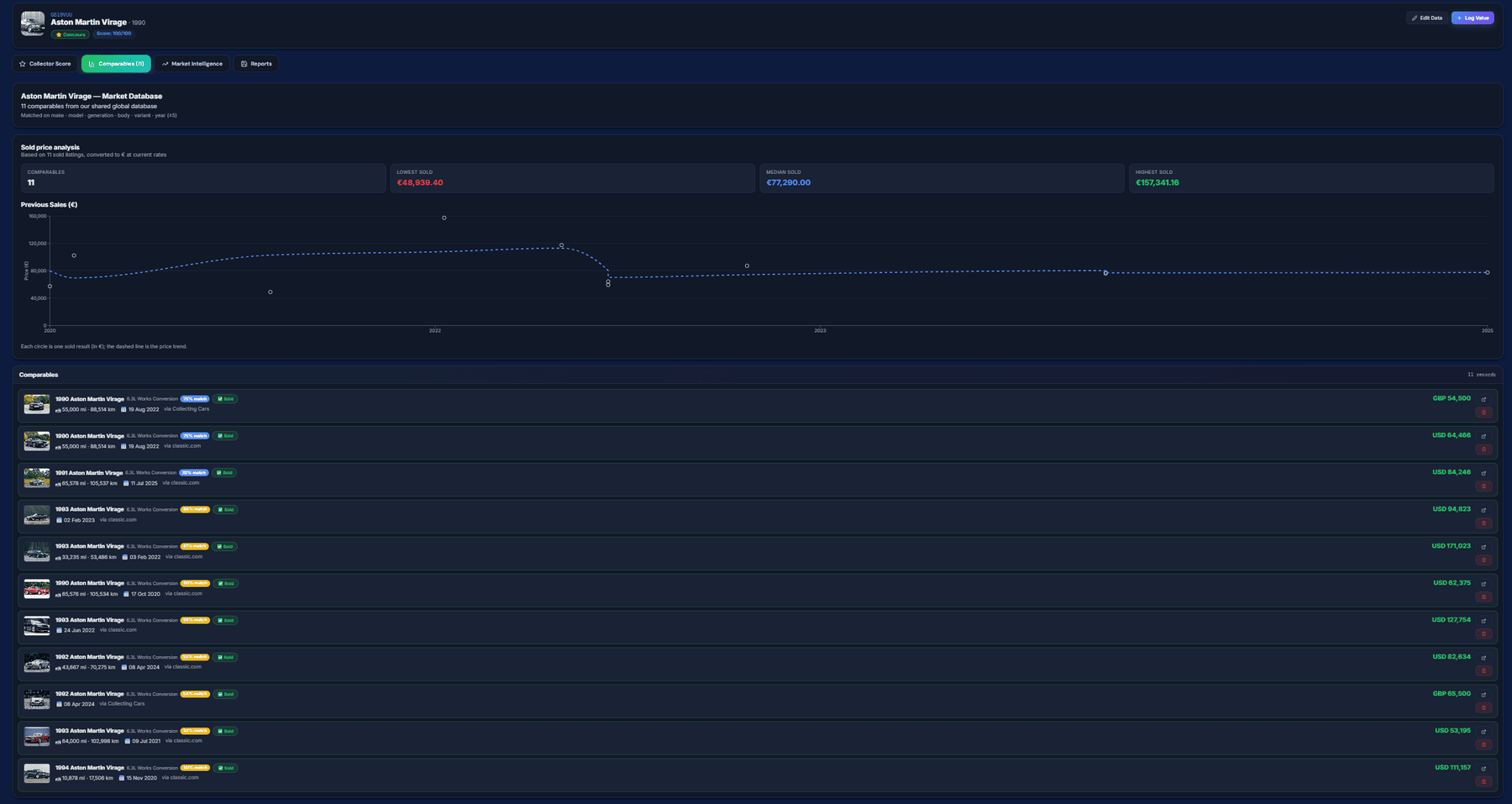1512x804 pixels.
Task: Click the date '02 Feb 2023'
Action: tap(79, 520)
